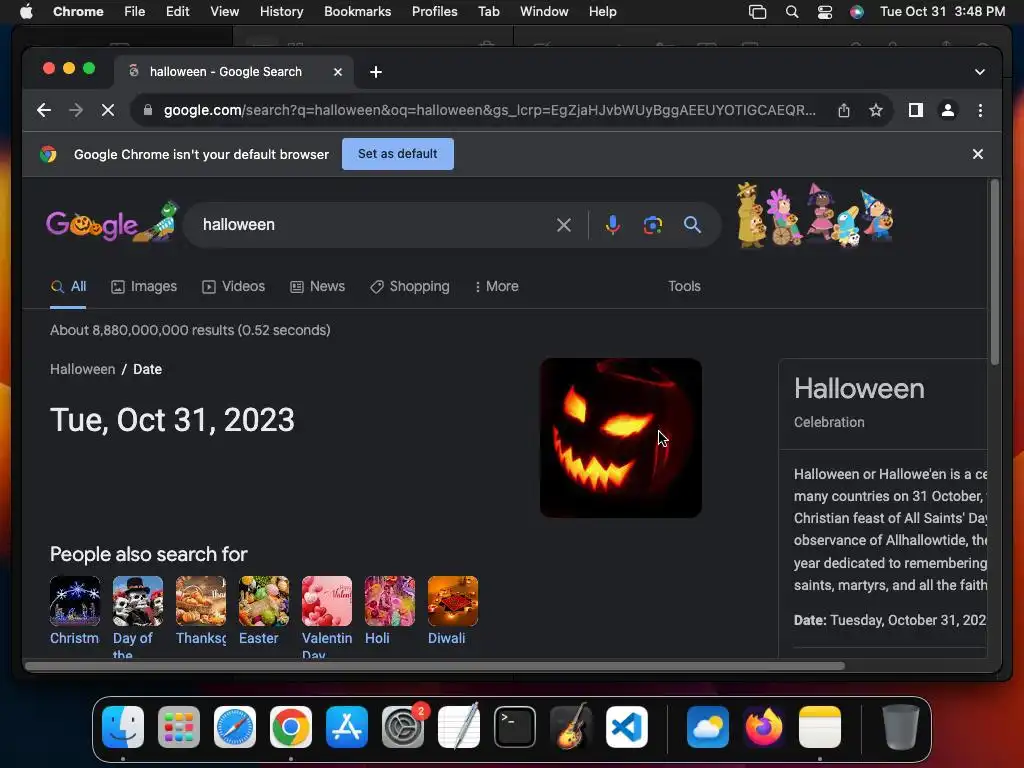Open the Apple menu
1024x768 pixels.
coord(26,12)
